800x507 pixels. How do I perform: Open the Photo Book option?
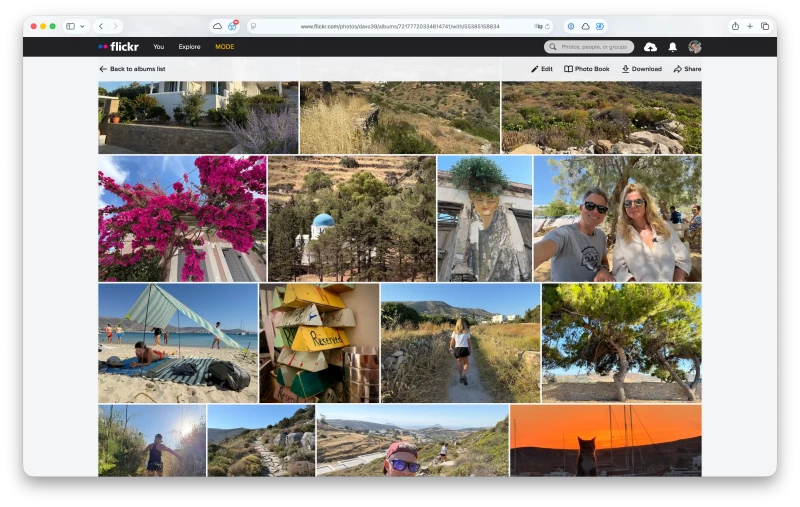586,69
